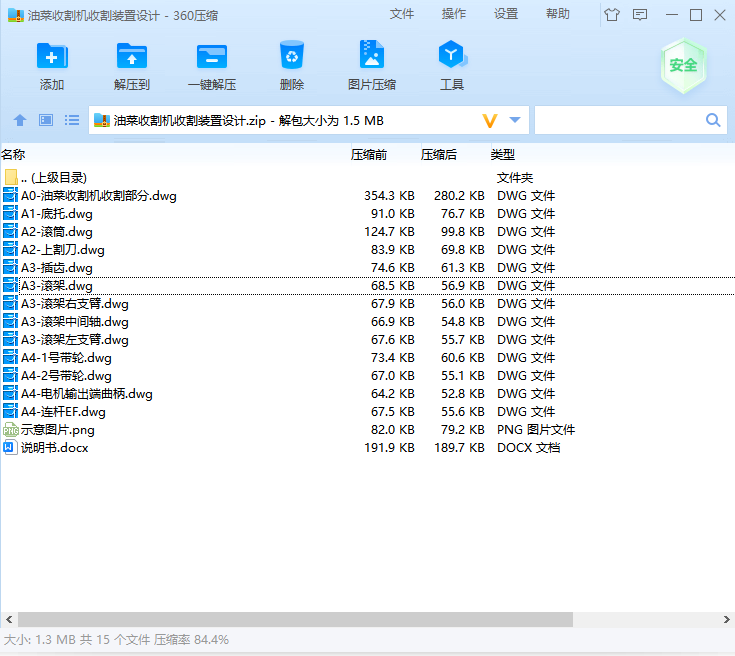Select the file A3-滚架中间轴.dwg
The height and width of the screenshot is (656, 735).
tap(75, 322)
